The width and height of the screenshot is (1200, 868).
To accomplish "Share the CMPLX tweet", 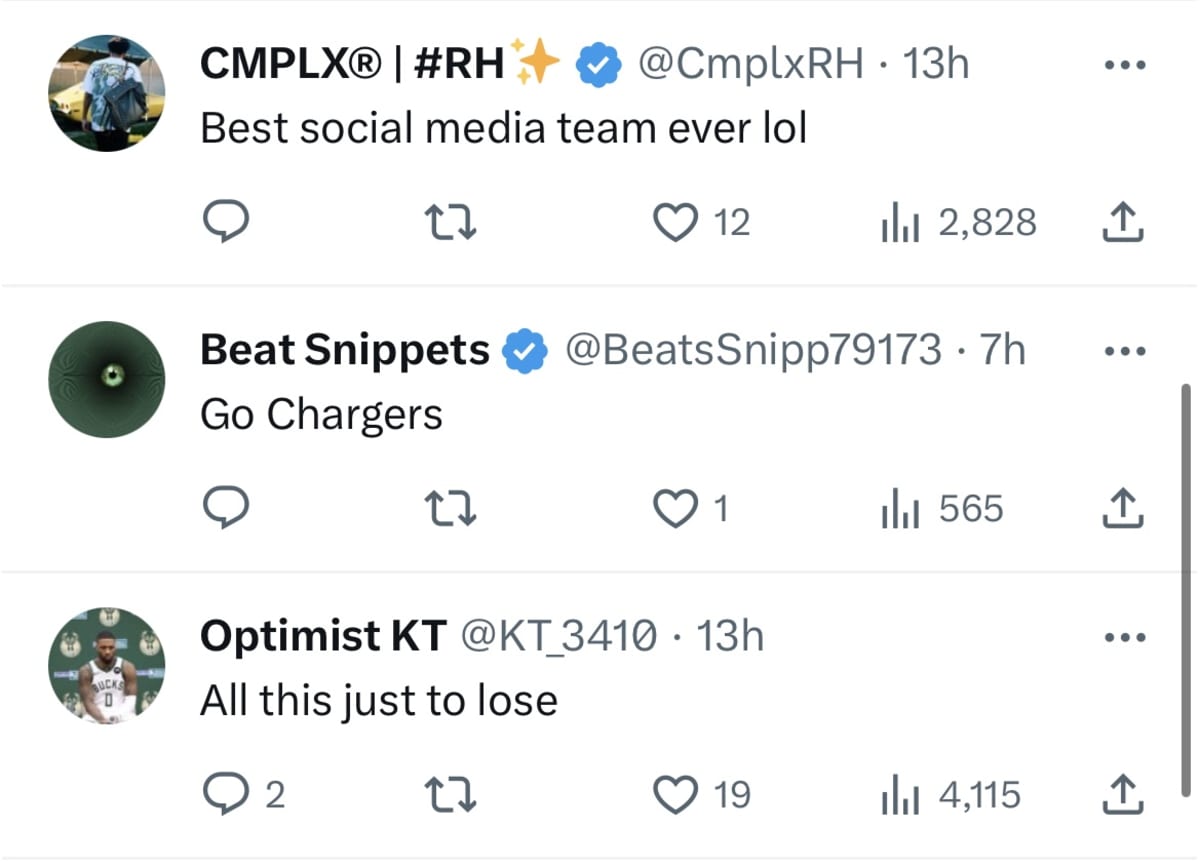I will pyautogui.click(x=1122, y=222).
